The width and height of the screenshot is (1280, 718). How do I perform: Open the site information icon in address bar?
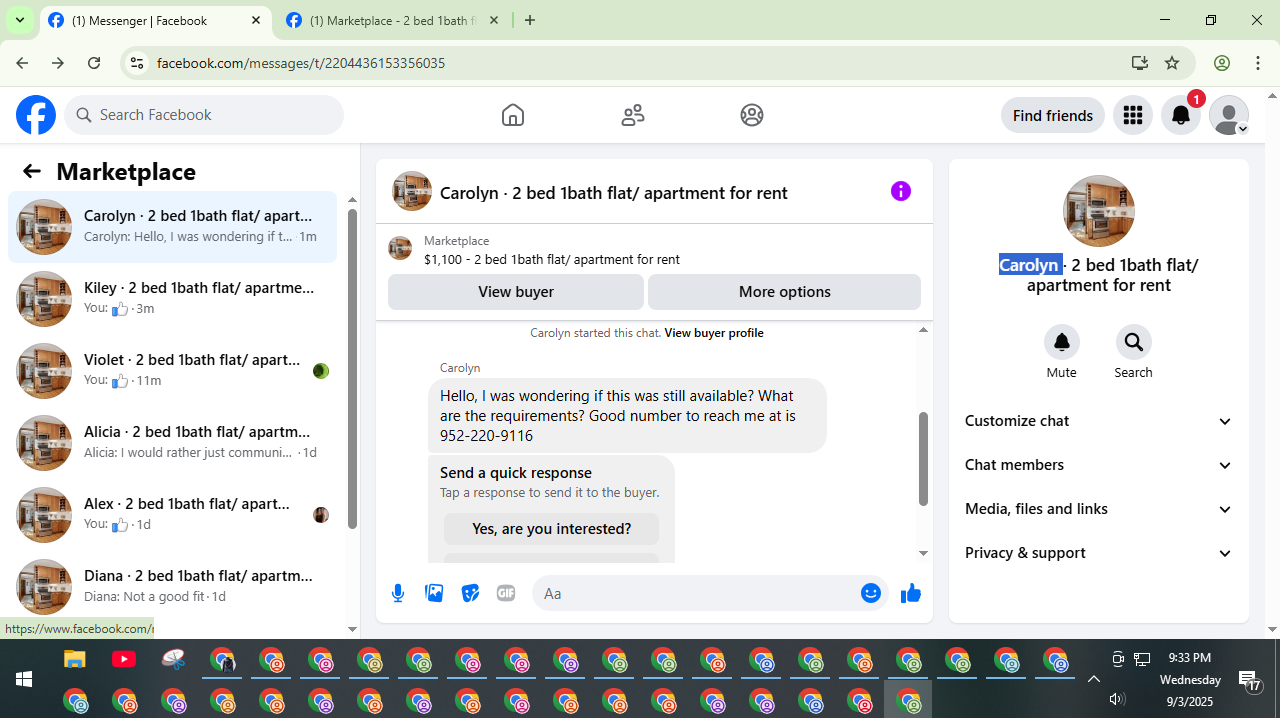[x=138, y=63]
